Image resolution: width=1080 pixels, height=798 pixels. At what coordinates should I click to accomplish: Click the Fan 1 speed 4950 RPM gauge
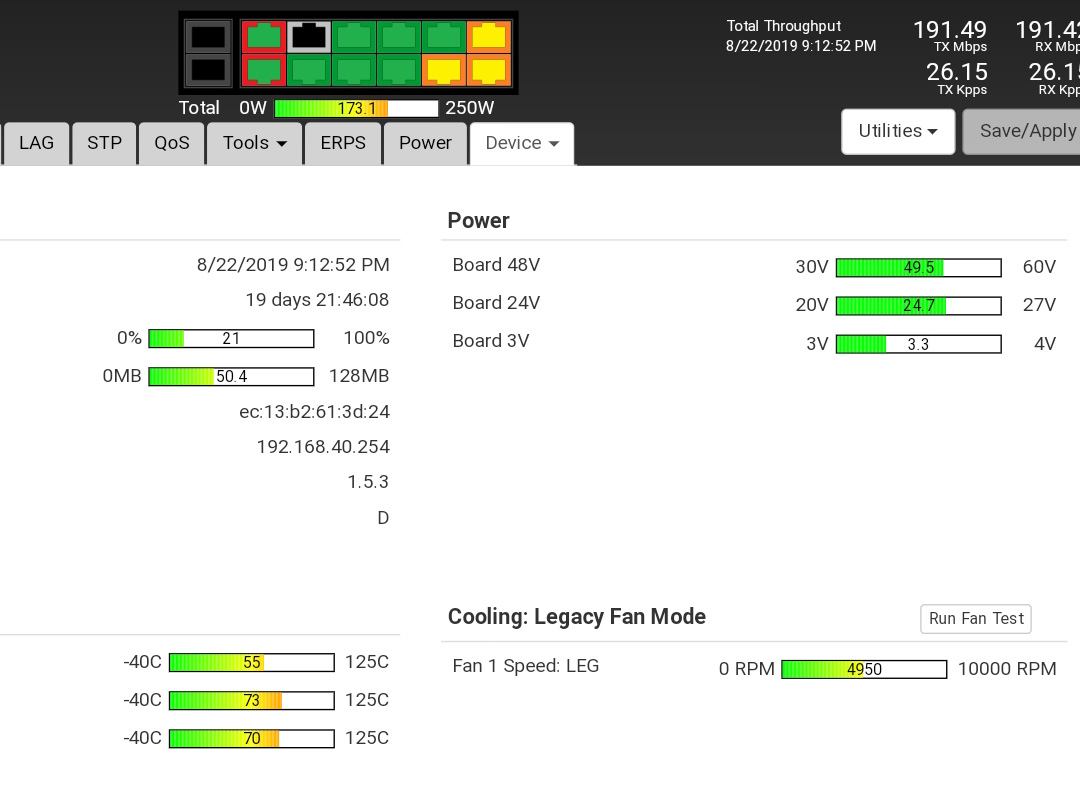tap(864, 669)
